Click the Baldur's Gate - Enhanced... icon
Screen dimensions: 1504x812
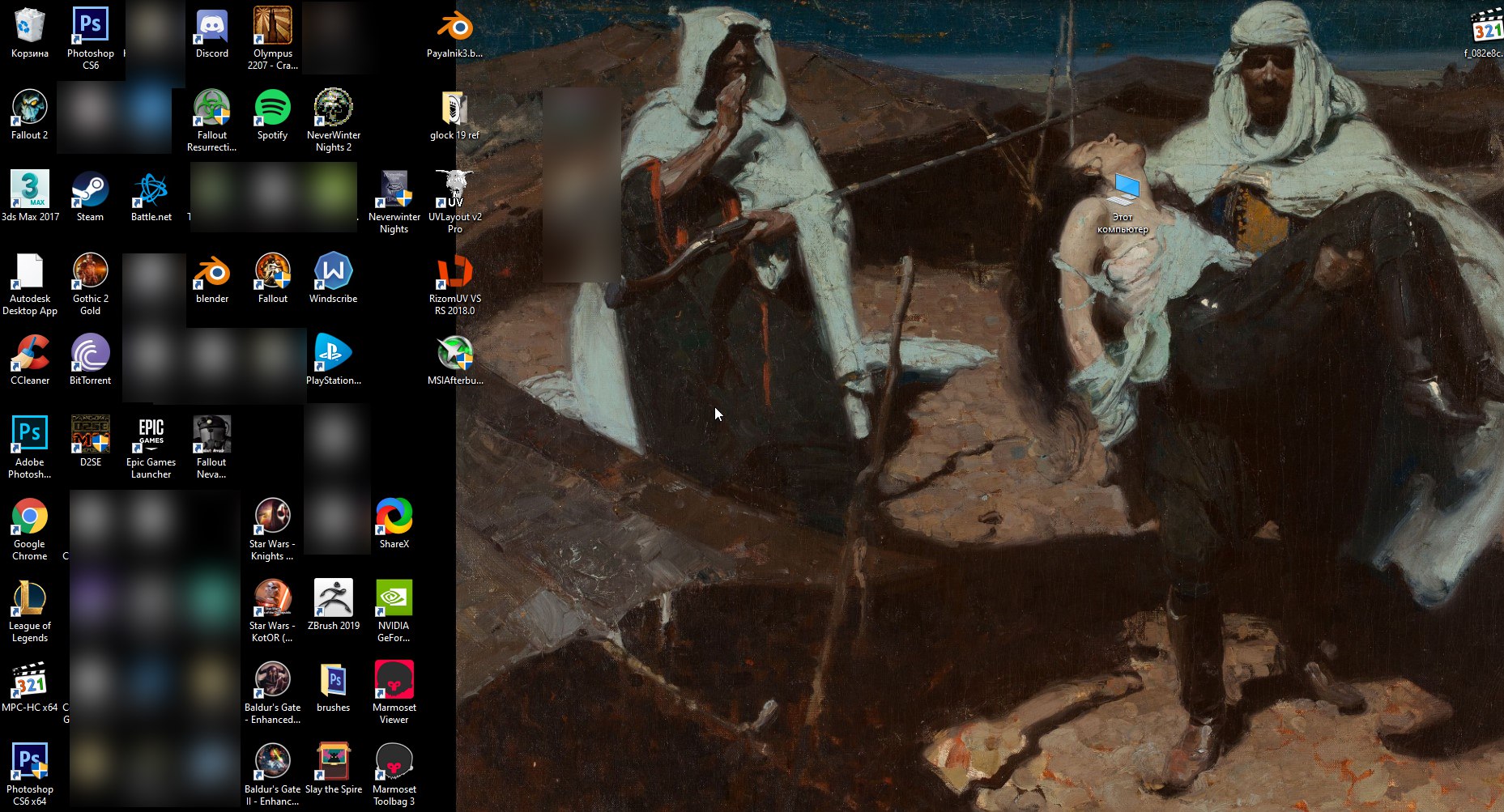pyautogui.click(x=273, y=681)
